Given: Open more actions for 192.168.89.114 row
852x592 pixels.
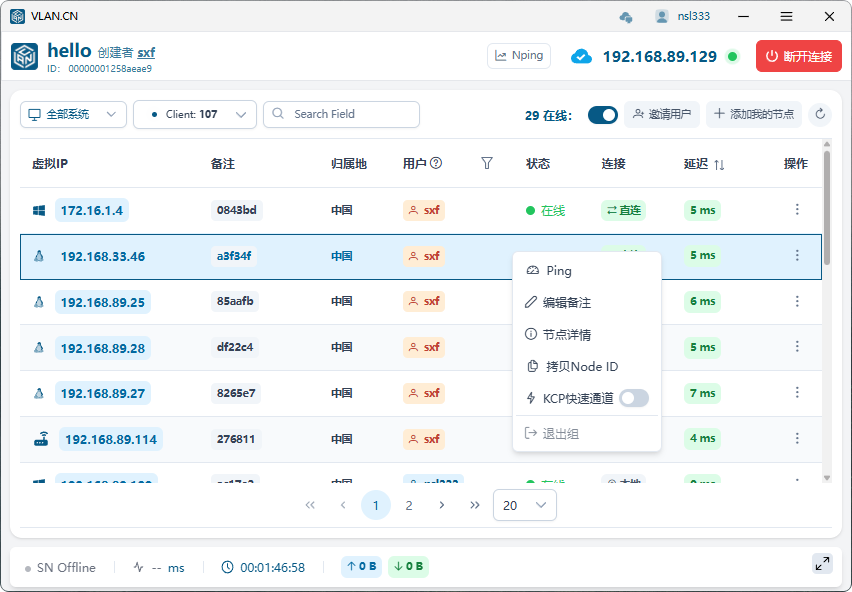Looking at the screenshot, I should tap(797, 438).
